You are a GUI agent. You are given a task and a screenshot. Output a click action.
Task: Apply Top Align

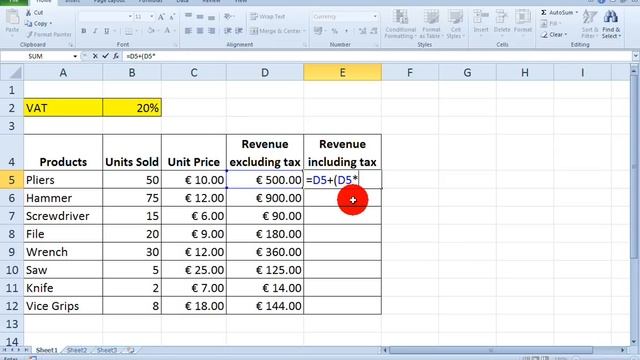coord(188,16)
